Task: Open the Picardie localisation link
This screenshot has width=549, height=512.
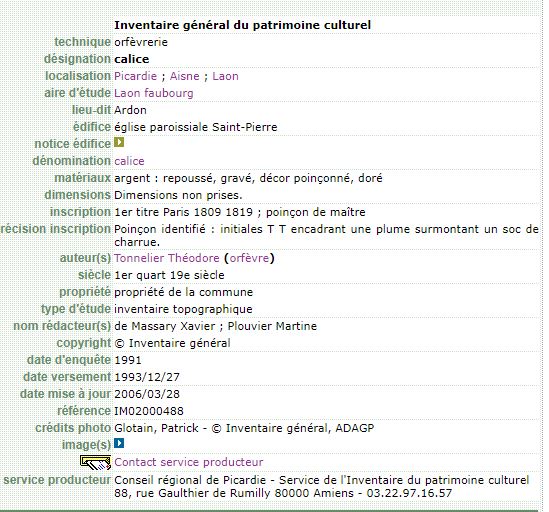Action: (x=135, y=76)
